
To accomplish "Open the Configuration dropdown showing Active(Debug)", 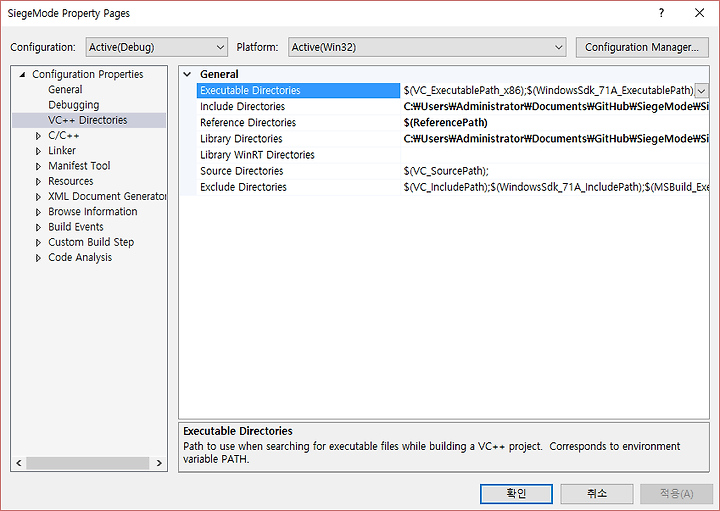I will [157, 47].
